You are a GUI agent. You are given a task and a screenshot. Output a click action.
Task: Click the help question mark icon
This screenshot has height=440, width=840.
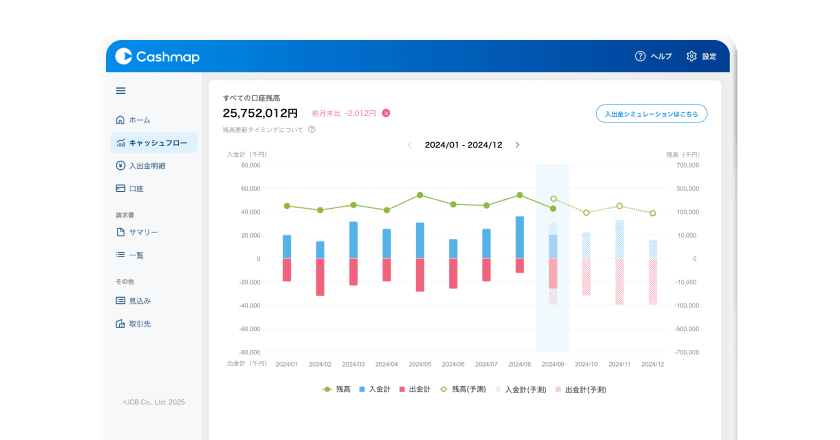640,56
